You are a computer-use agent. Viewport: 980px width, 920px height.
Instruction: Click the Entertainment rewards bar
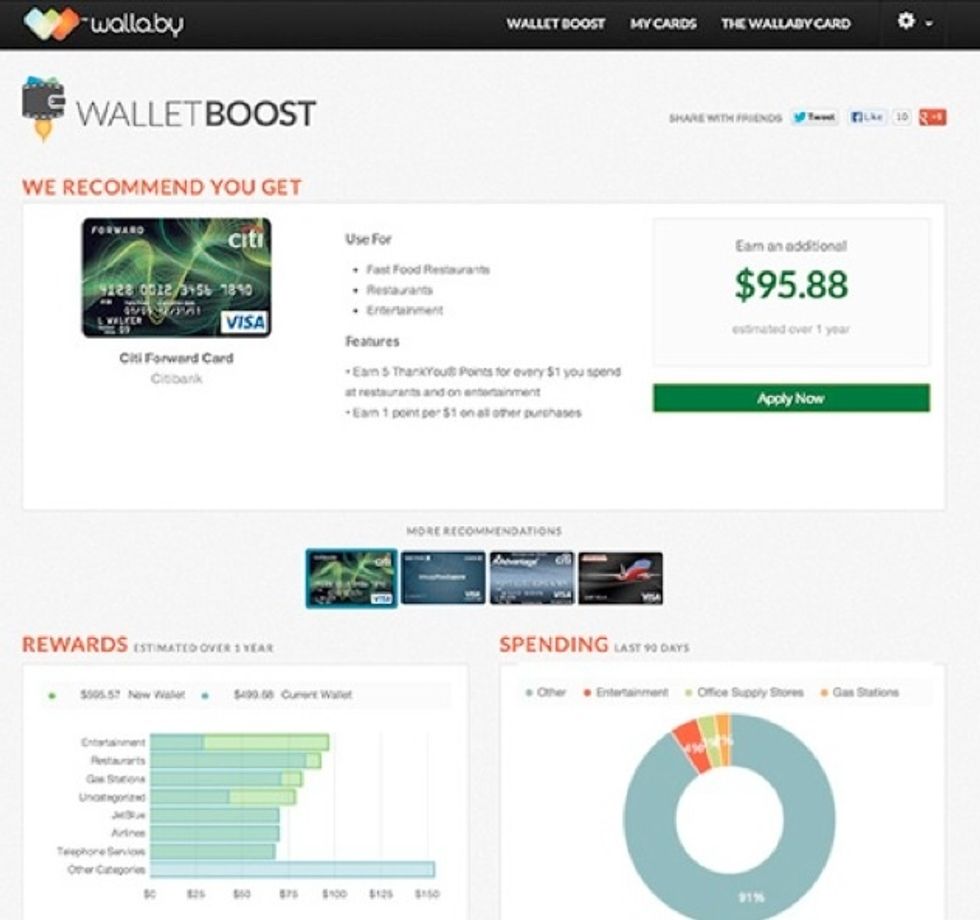coord(239,742)
